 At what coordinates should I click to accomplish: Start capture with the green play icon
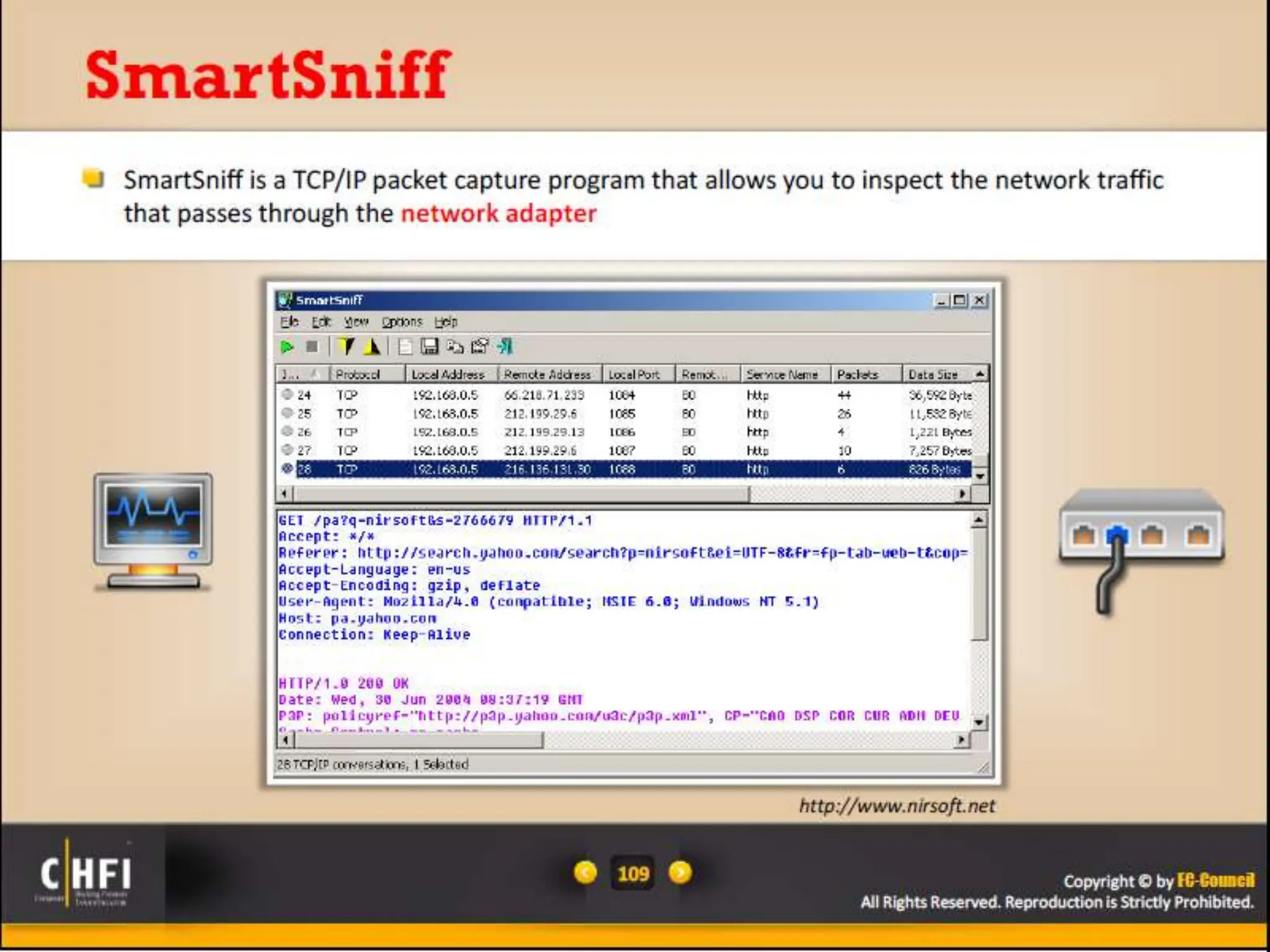tap(286, 347)
